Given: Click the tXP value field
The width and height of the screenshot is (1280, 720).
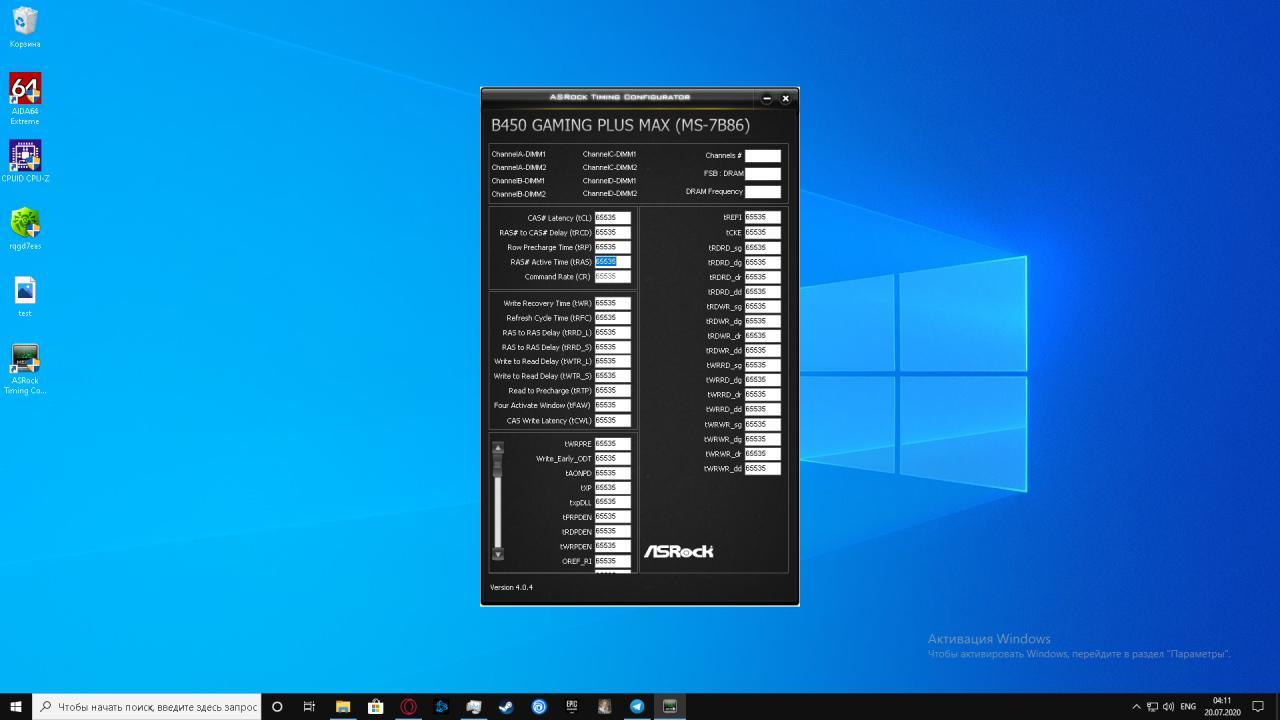Looking at the screenshot, I should (x=612, y=488).
